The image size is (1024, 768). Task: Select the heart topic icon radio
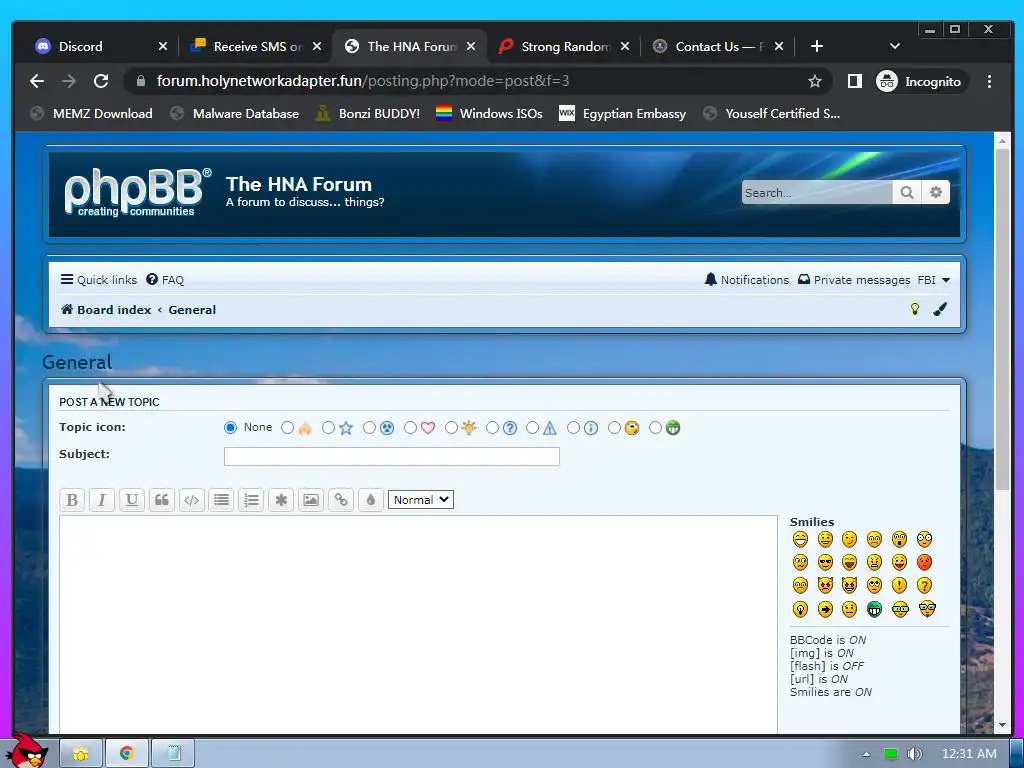(x=410, y=428)
